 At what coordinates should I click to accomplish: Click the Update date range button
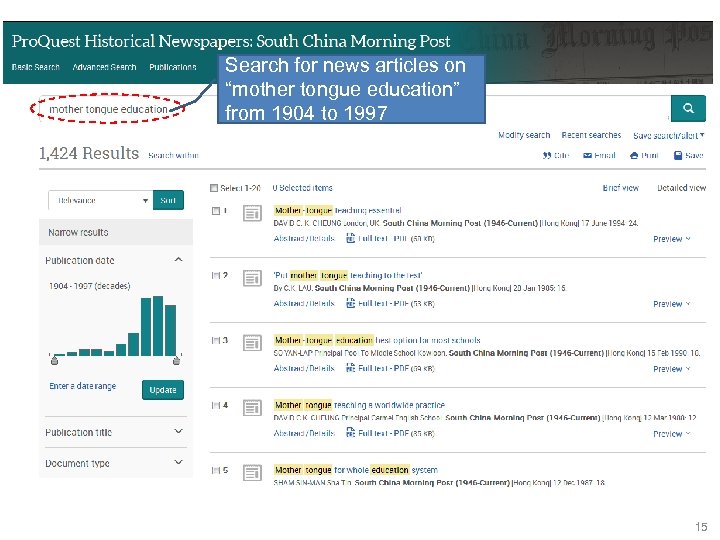pos(163,390)
